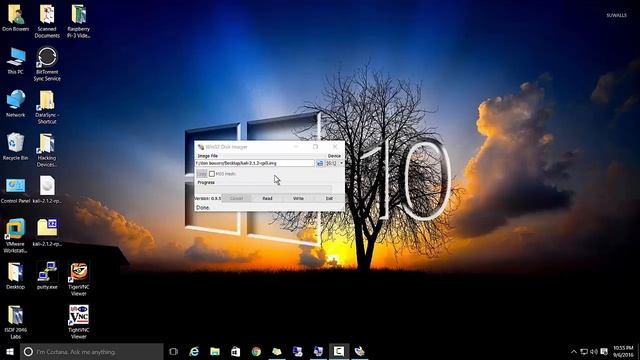Click the Done status text
Viewport: 640px width, 360px height.
pyautogui.click(x=203, y=207)
